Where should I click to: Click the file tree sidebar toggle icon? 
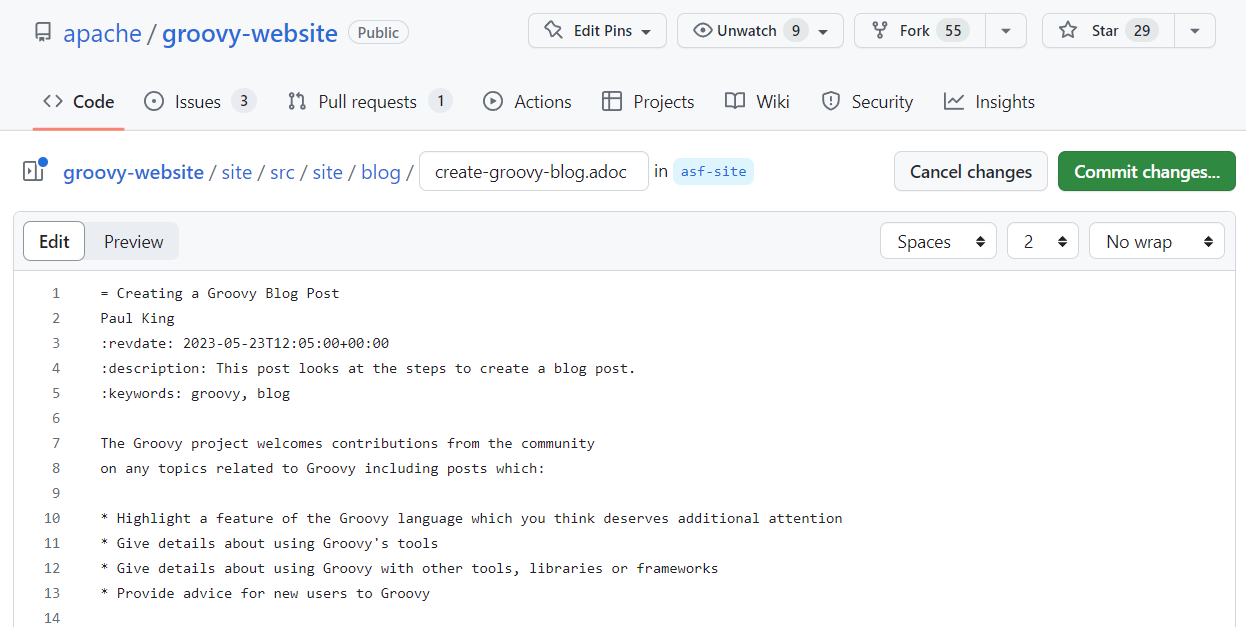click(34, 171)
